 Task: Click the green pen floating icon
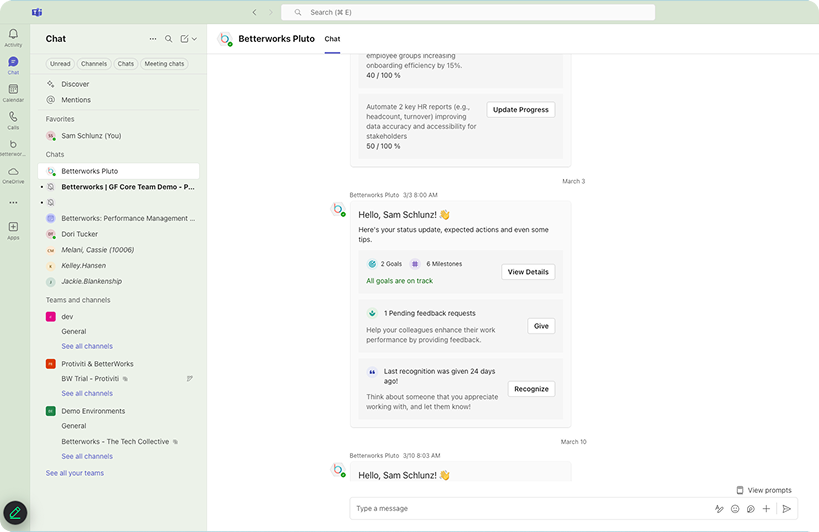[15, 513]
